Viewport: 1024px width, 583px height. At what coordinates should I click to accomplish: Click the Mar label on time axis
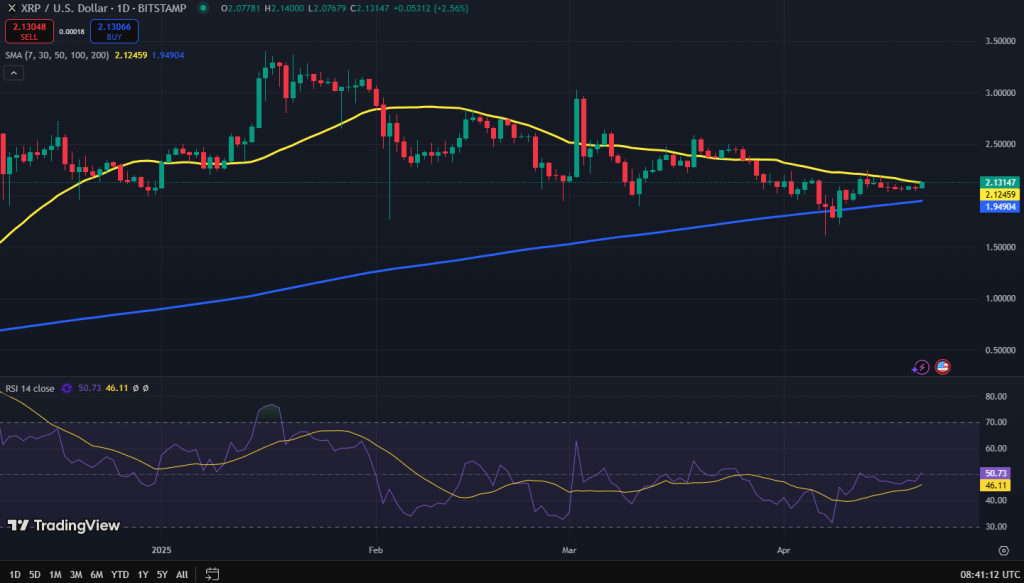[569, 550]
